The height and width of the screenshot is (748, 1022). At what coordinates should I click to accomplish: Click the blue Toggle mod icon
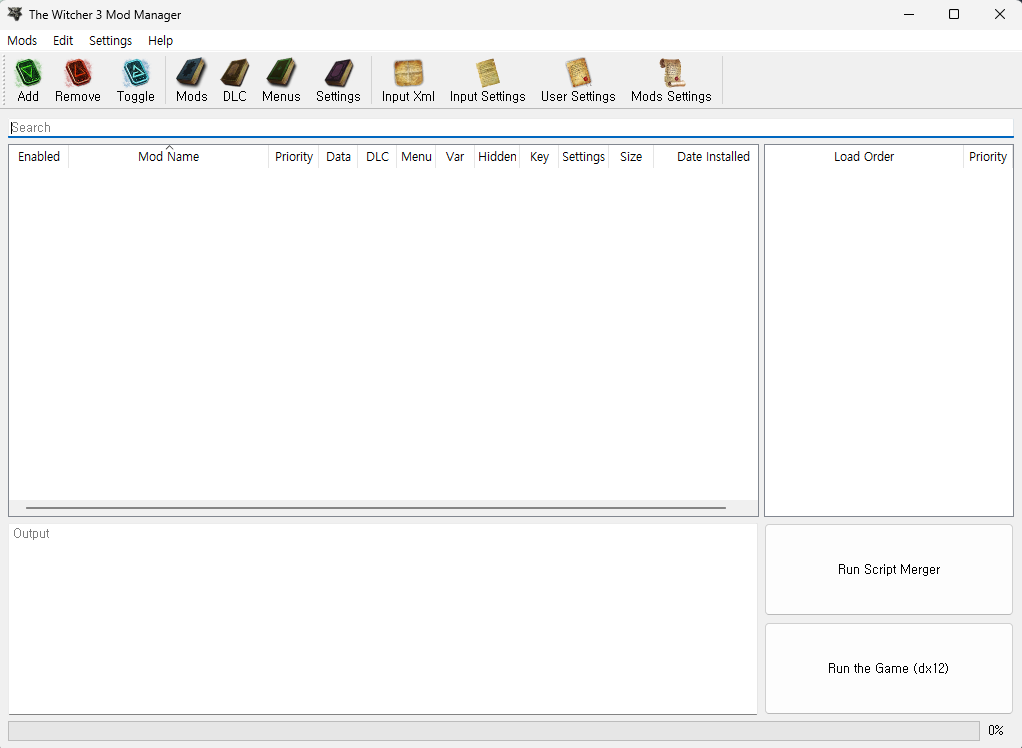pos(136,73)
